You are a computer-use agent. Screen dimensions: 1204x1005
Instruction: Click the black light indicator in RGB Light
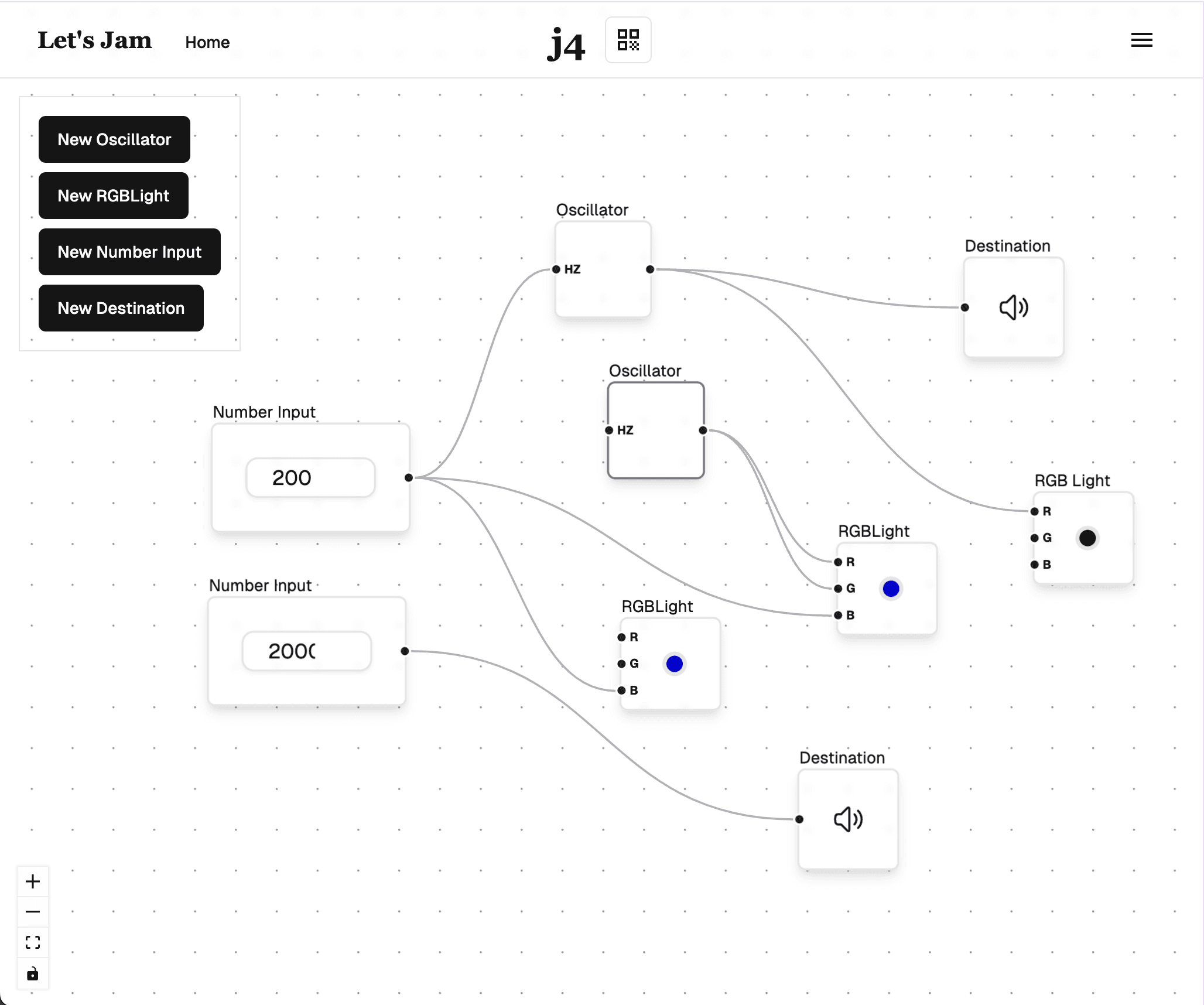(x=1087, y=538)
